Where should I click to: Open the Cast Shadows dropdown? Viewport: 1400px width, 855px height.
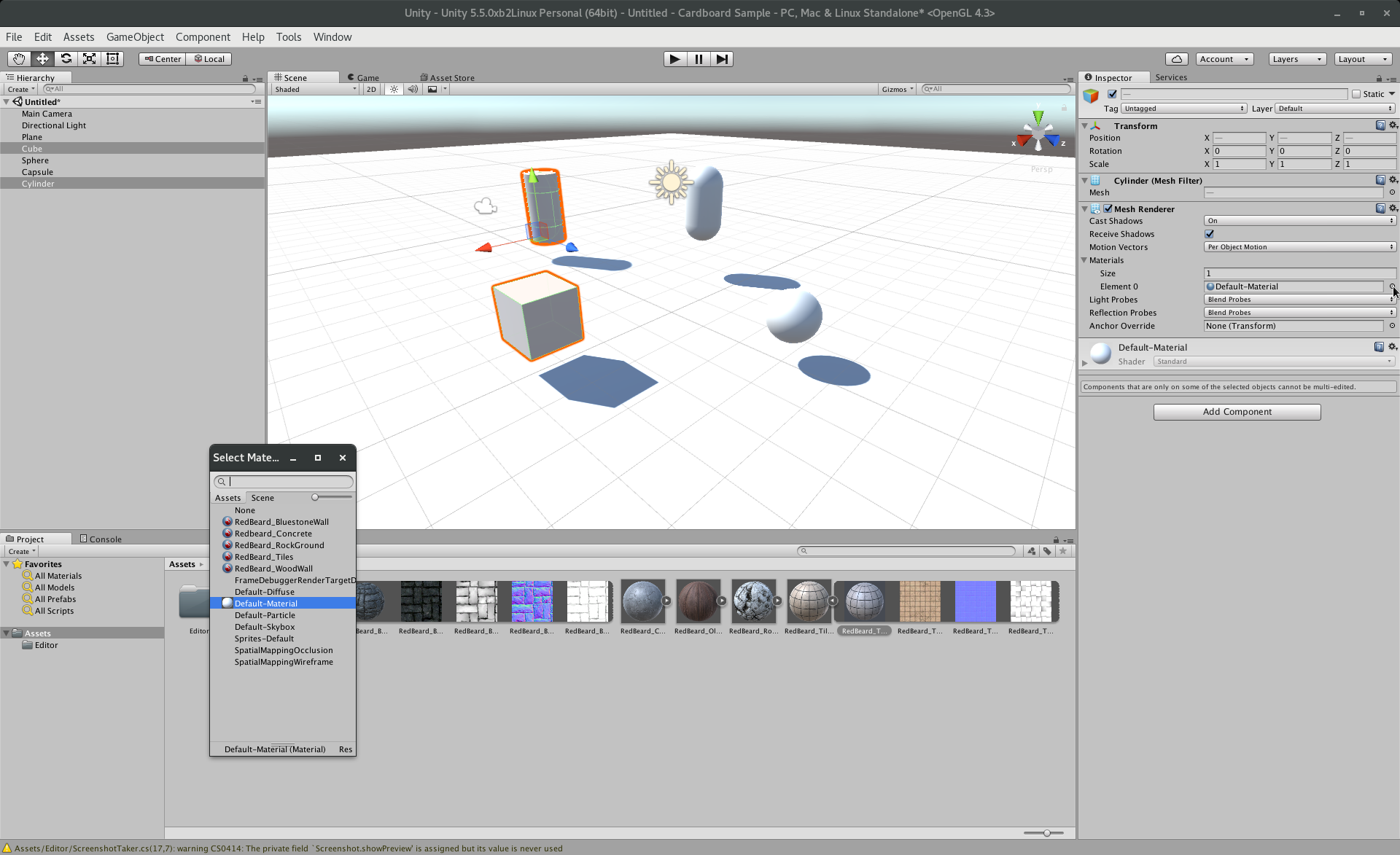[1299, 221]
